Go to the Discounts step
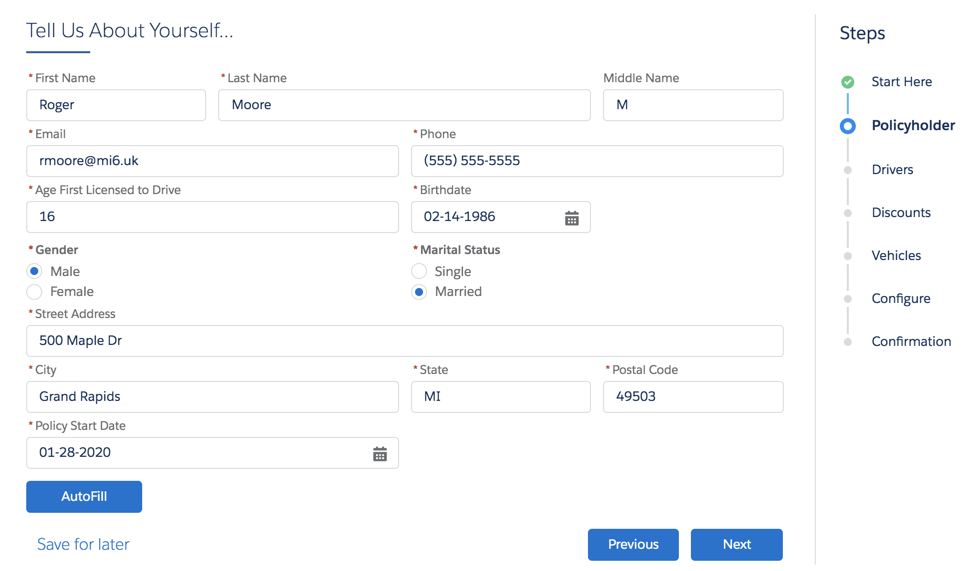This screenshot has height=571, width=979. click(x=901, y=213)
